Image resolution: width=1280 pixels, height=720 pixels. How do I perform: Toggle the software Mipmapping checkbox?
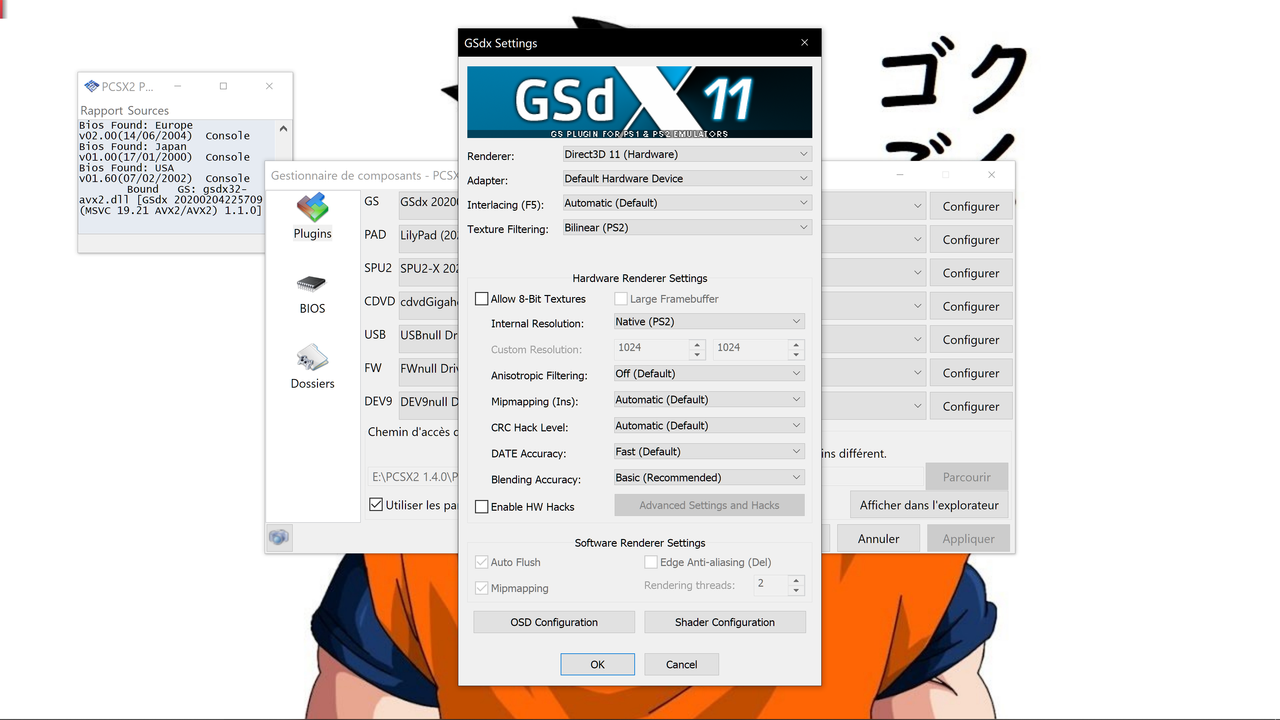482,588
